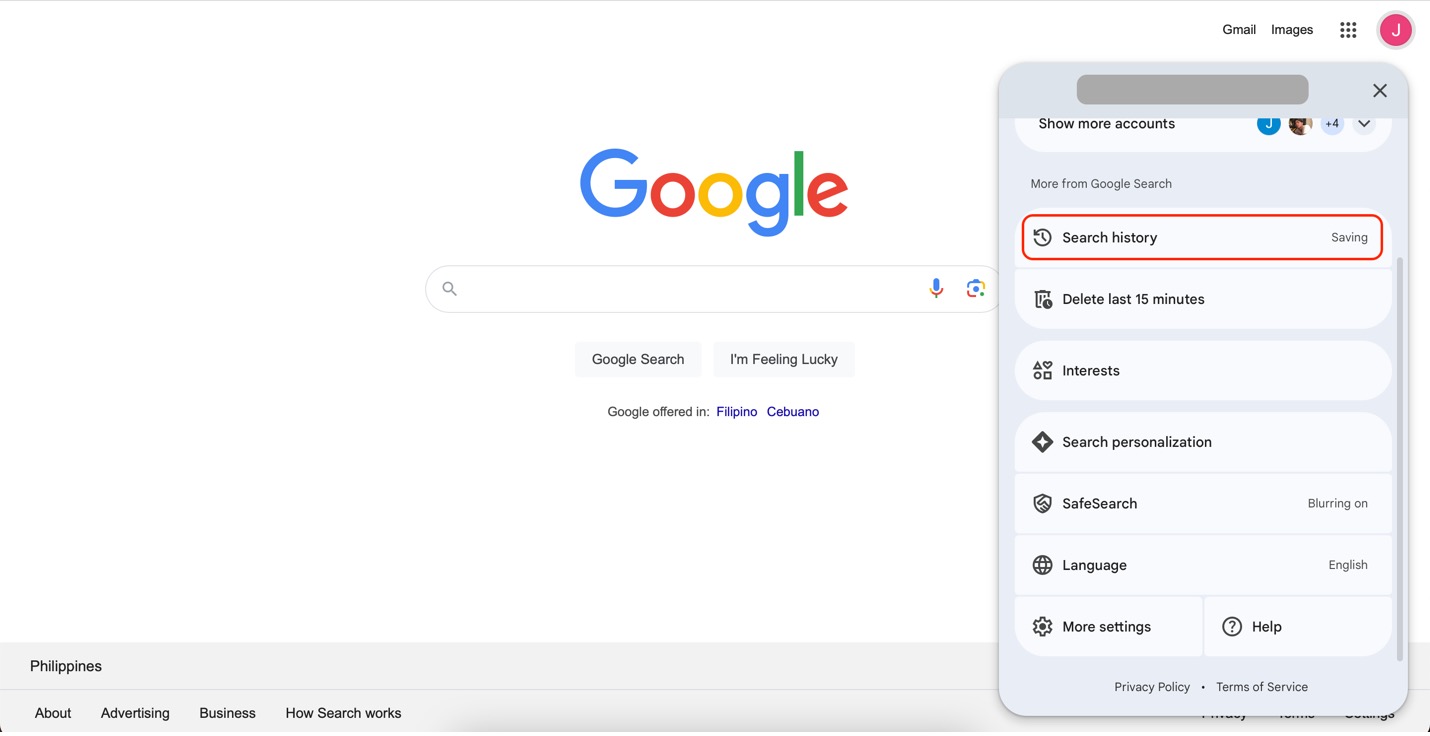The image size is (1430, 736).
Task: Open About link in footer
Action: tap(53, 713)
